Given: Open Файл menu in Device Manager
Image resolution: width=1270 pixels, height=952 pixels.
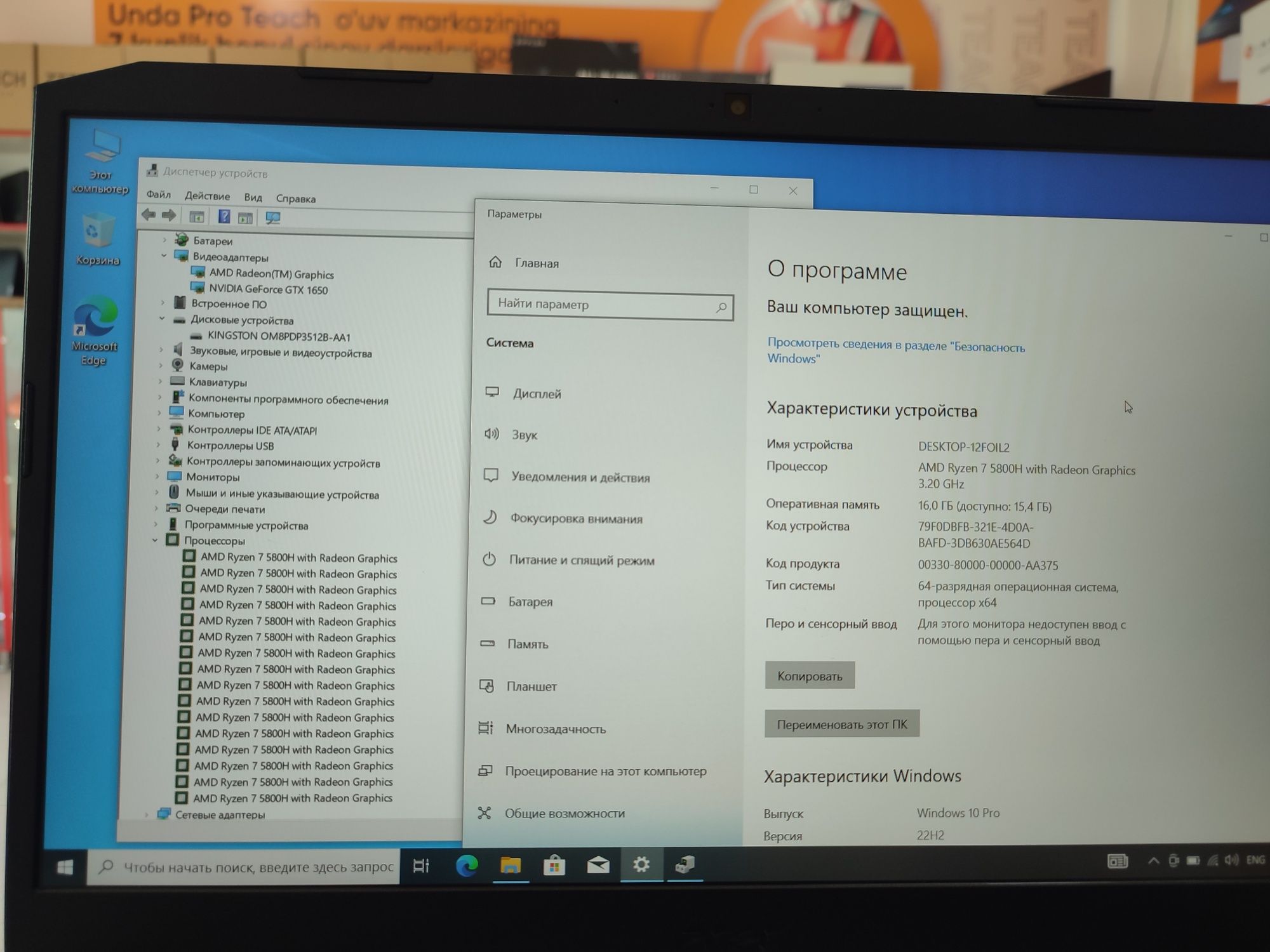Looking at the screenshot, I should point(158,194).
